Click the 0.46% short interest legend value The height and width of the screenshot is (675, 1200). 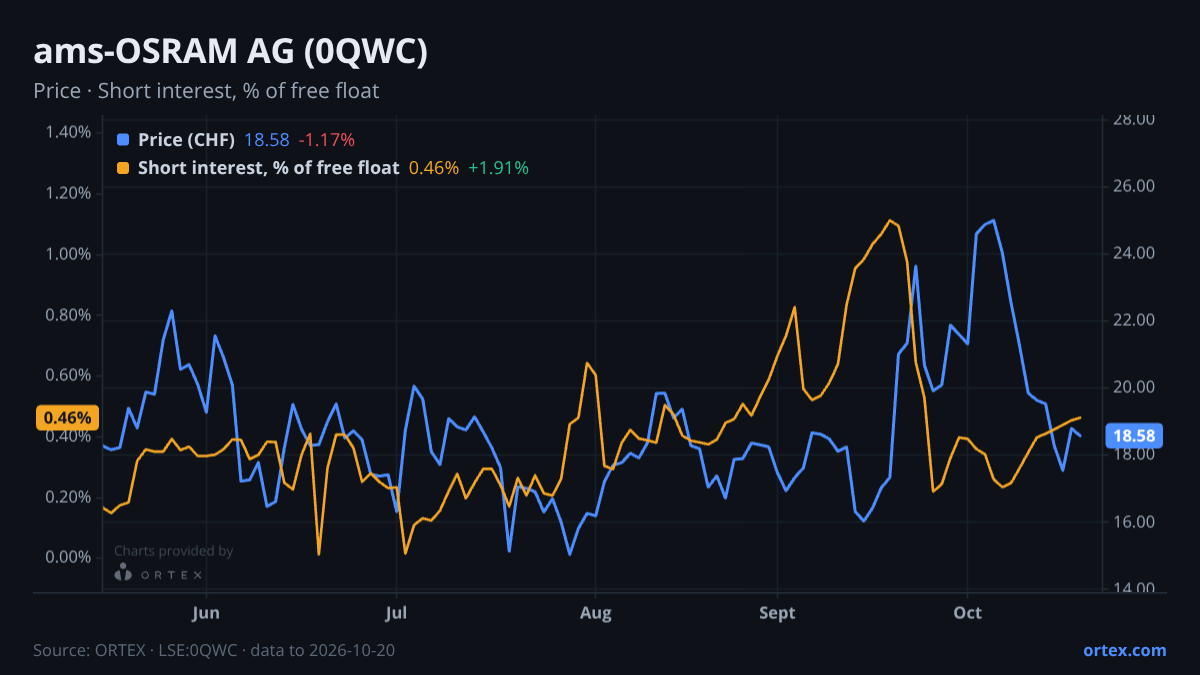tap(434, 168)
